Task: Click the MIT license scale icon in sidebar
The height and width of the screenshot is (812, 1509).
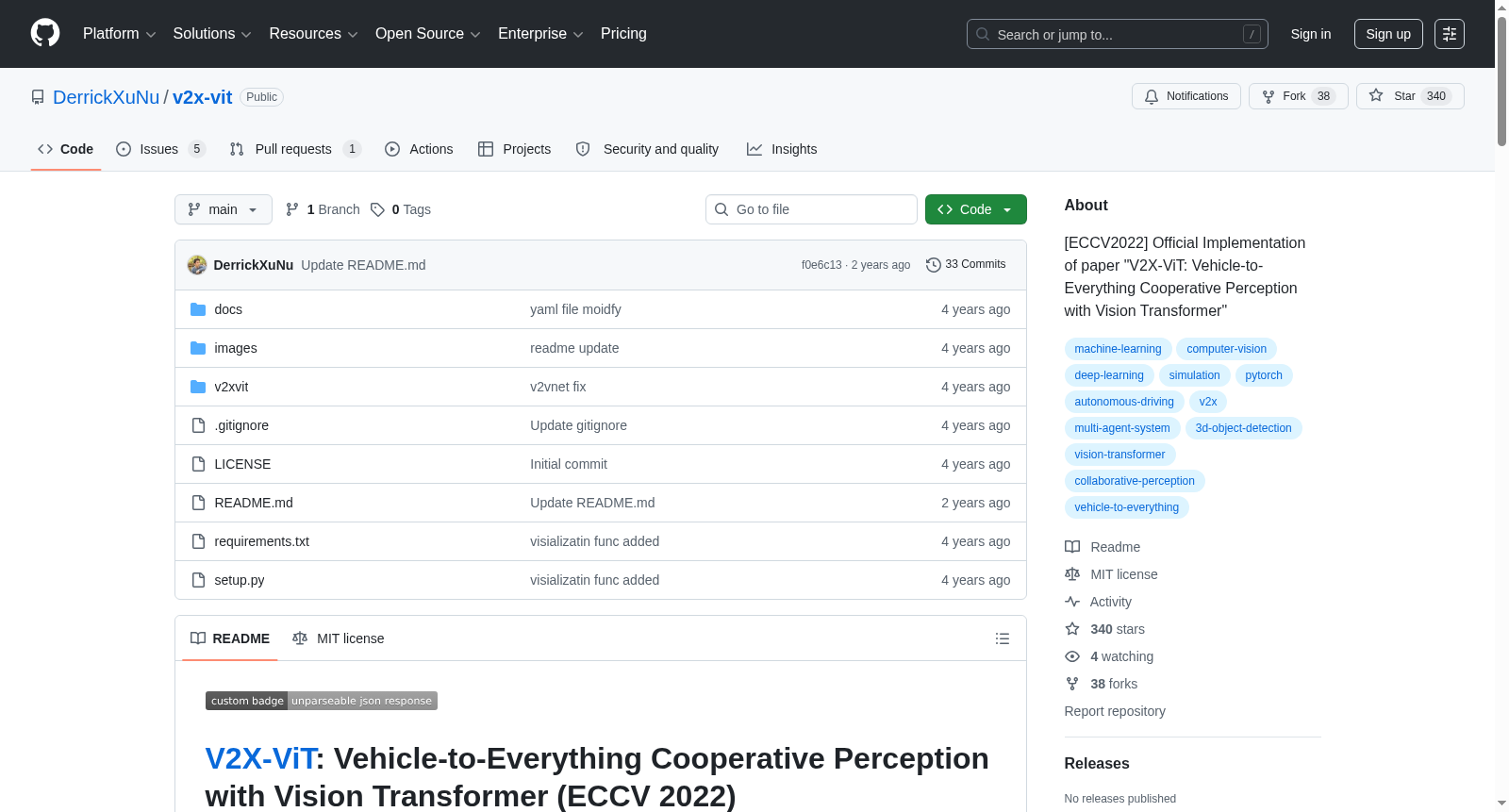Action: click(1072, 574)
